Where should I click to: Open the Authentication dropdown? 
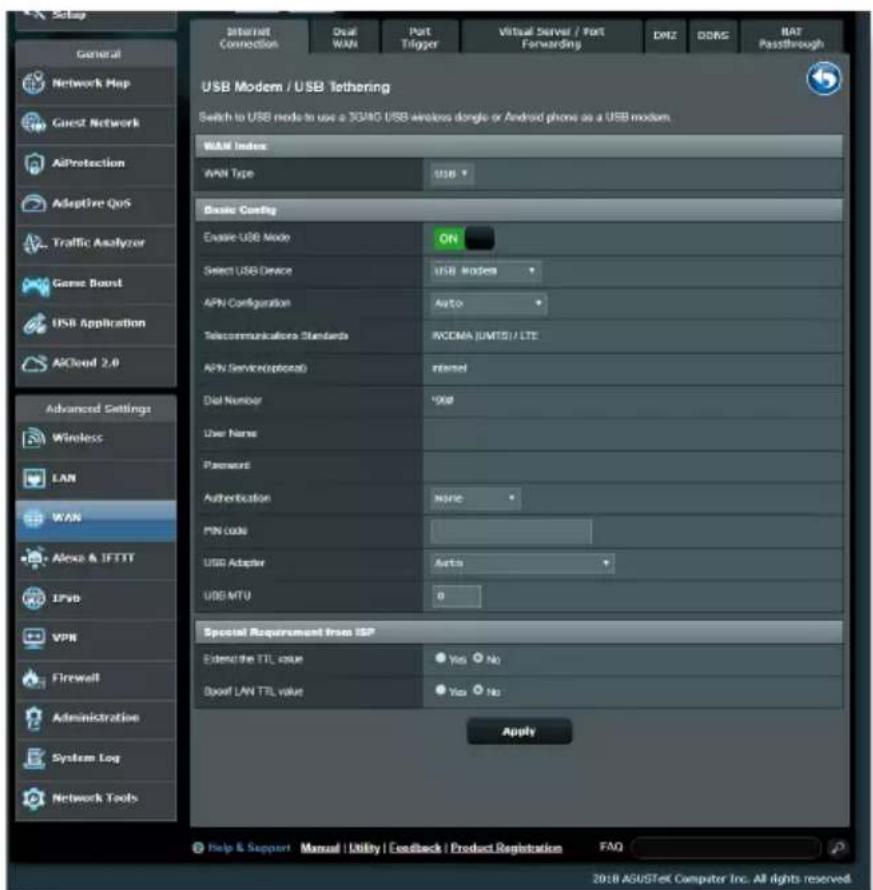(475, 498)
